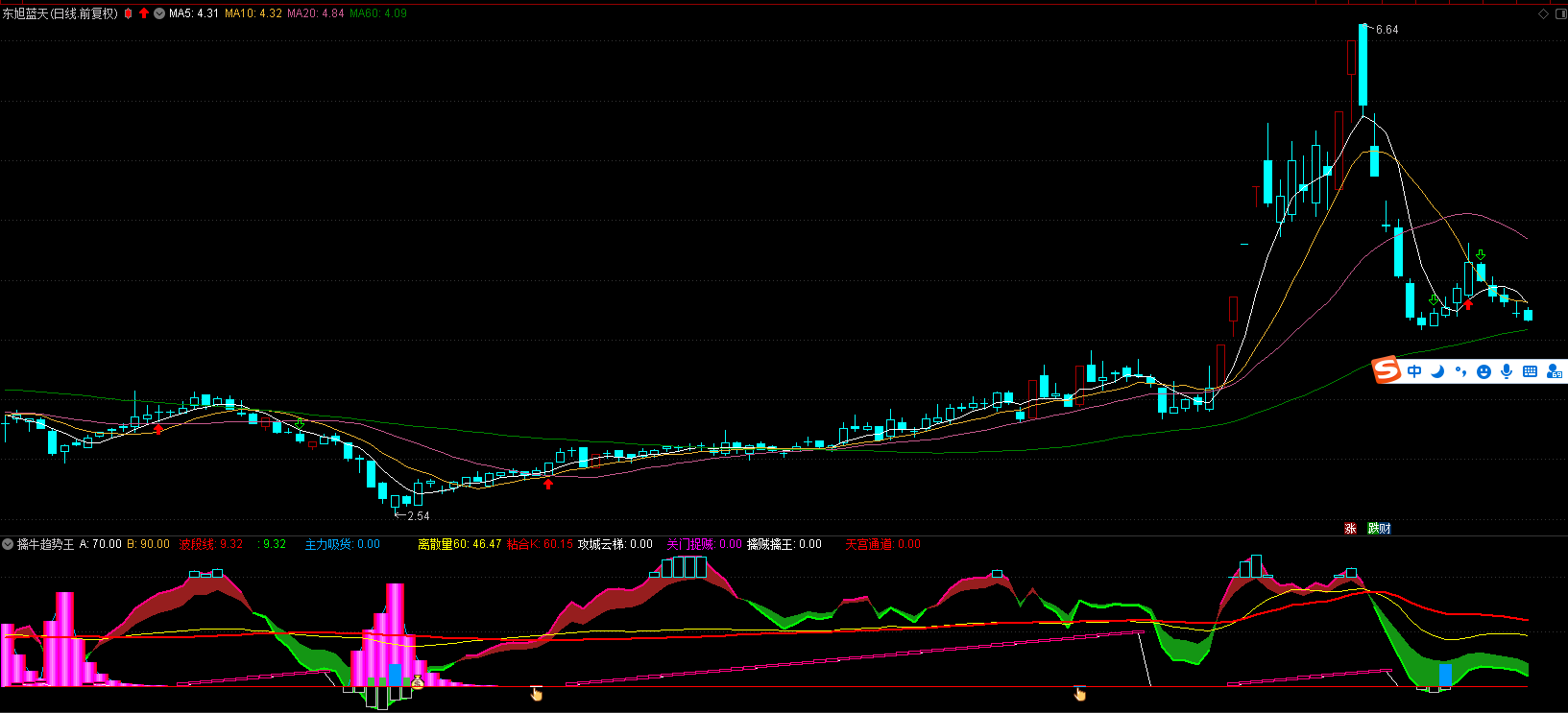Click the 关门捉贼: 0.00 label
The height and width of the screenshot is (713, 1568).
(x=705, y=544)
